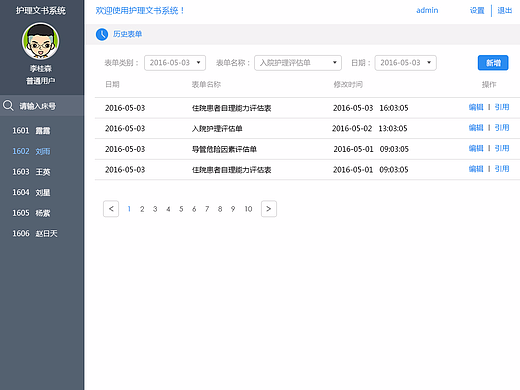Click the admin username link
The image size is (520, 390).
(427, 11)
